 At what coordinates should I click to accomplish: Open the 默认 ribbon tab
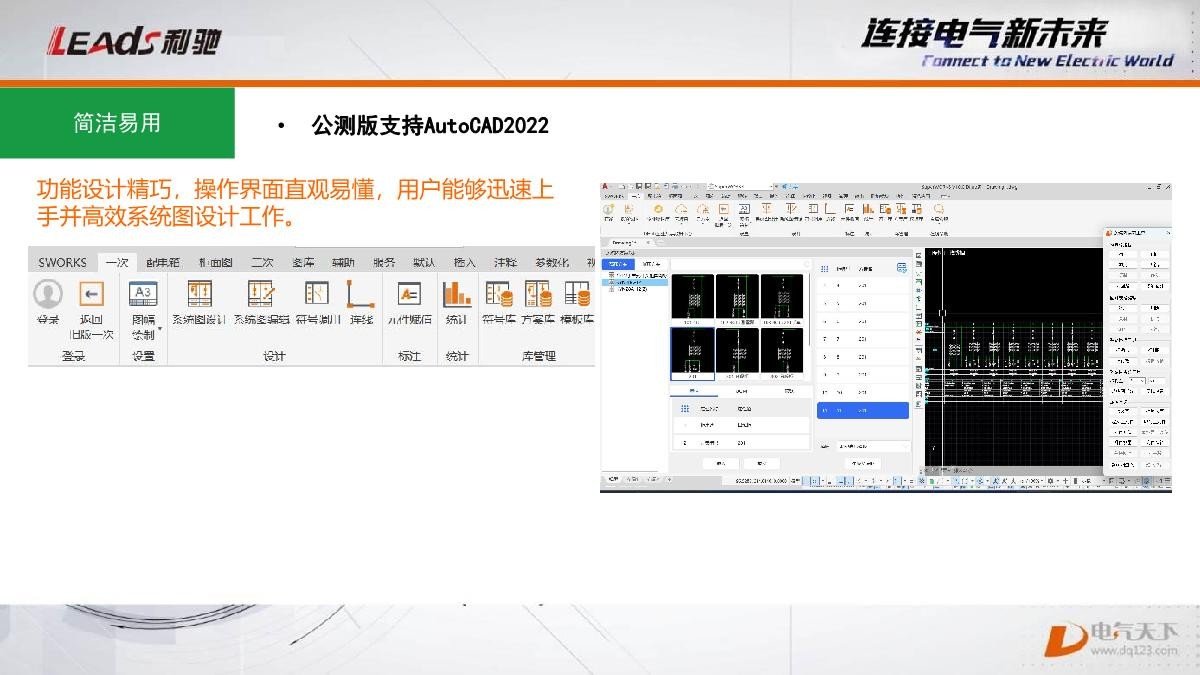point(424,262)
